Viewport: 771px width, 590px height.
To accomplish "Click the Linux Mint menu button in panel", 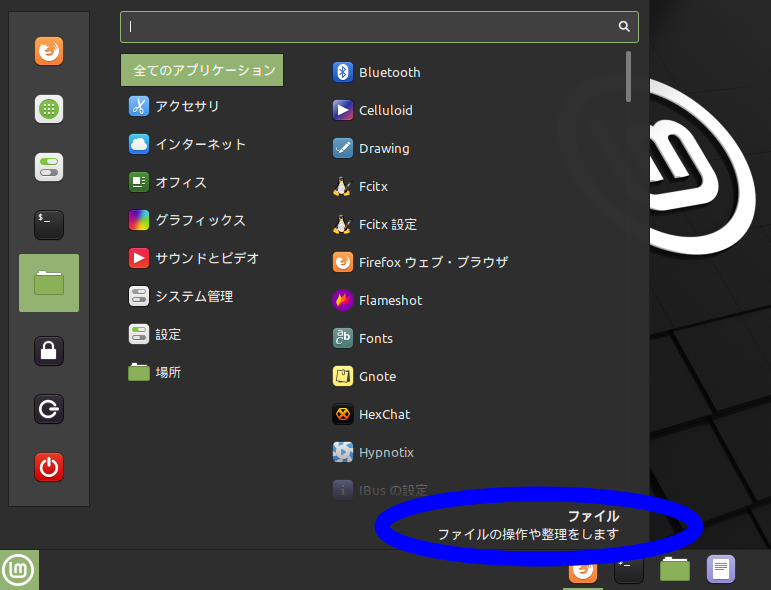I will pos(19,570).
